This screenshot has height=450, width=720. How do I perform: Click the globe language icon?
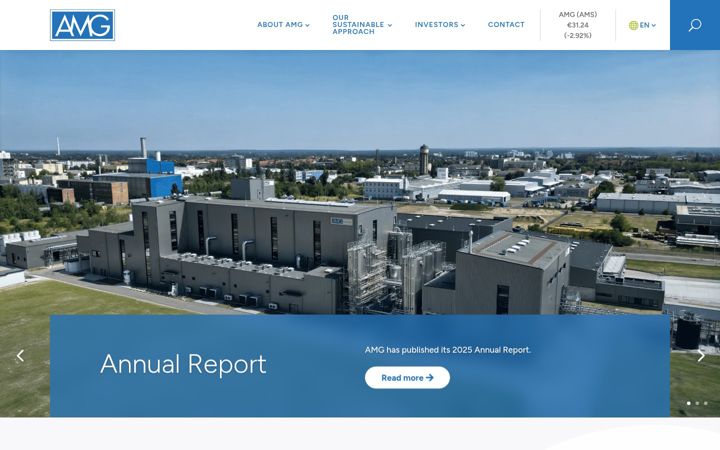[633, 25]
